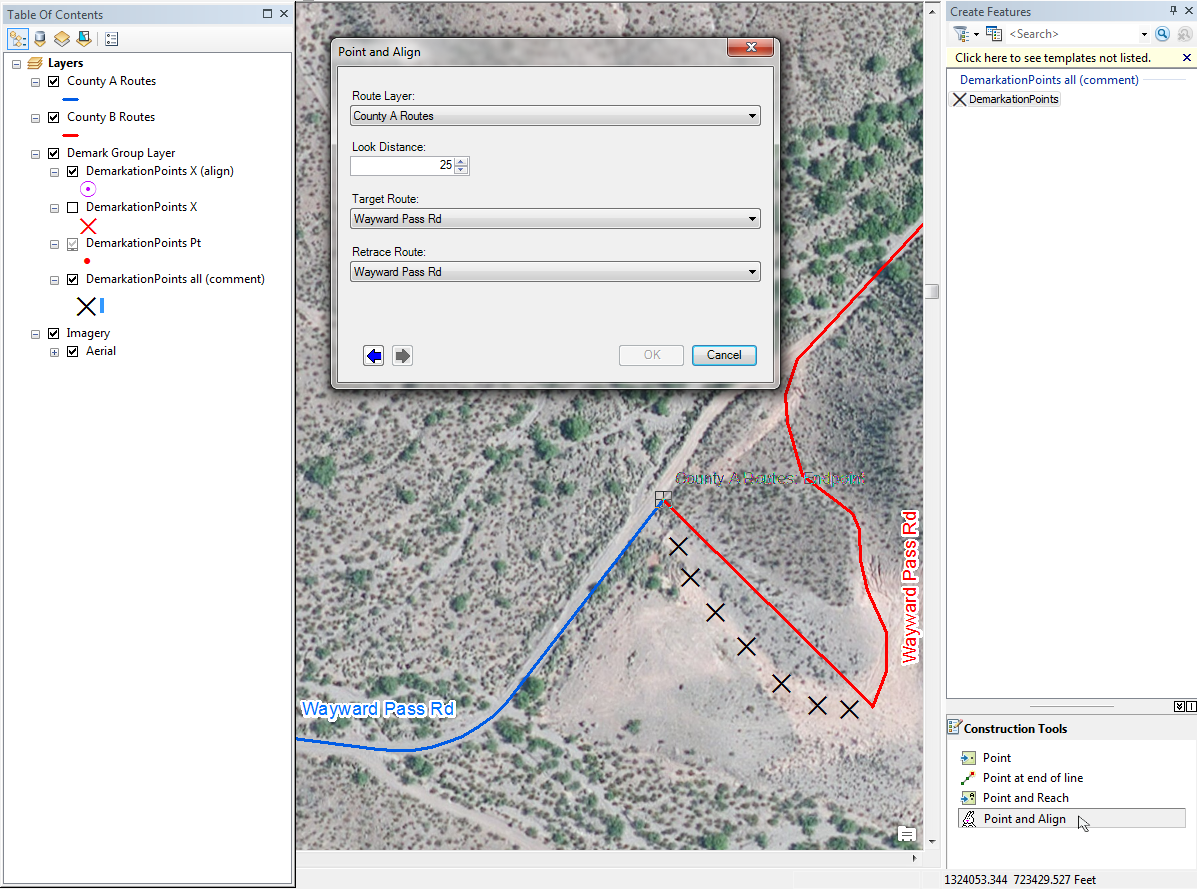This screenshot has width=1197, height=889.
Task: Cancel the Point and Align dialog
Action: coord(724,355)
